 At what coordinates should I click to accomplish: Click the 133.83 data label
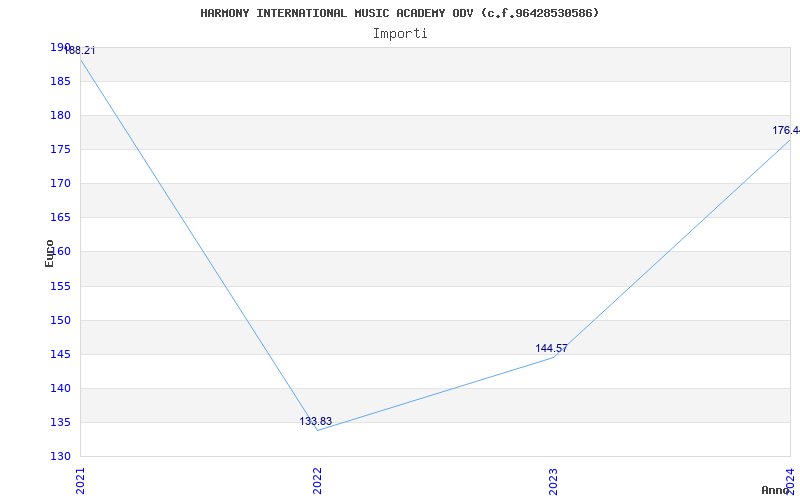pos(315,421)
